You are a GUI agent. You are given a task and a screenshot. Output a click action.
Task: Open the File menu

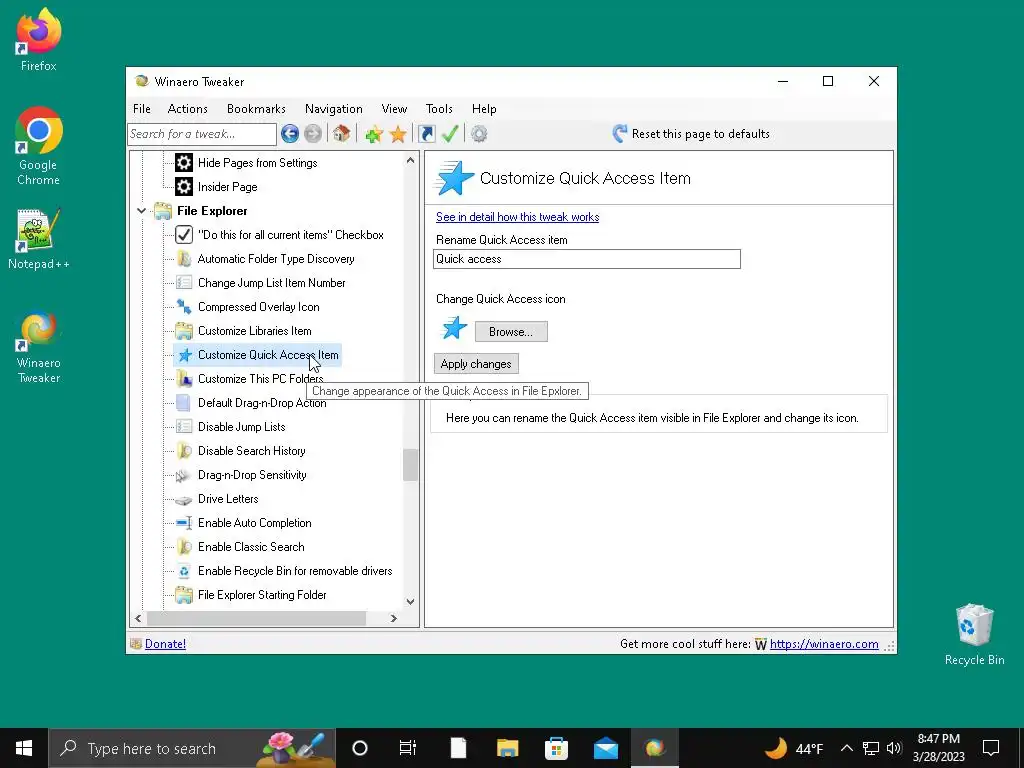142,109
